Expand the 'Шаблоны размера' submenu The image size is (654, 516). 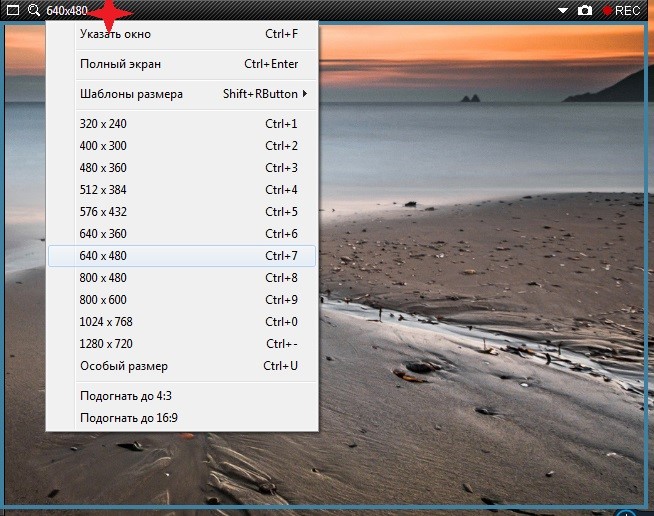(x=182, y=94)
